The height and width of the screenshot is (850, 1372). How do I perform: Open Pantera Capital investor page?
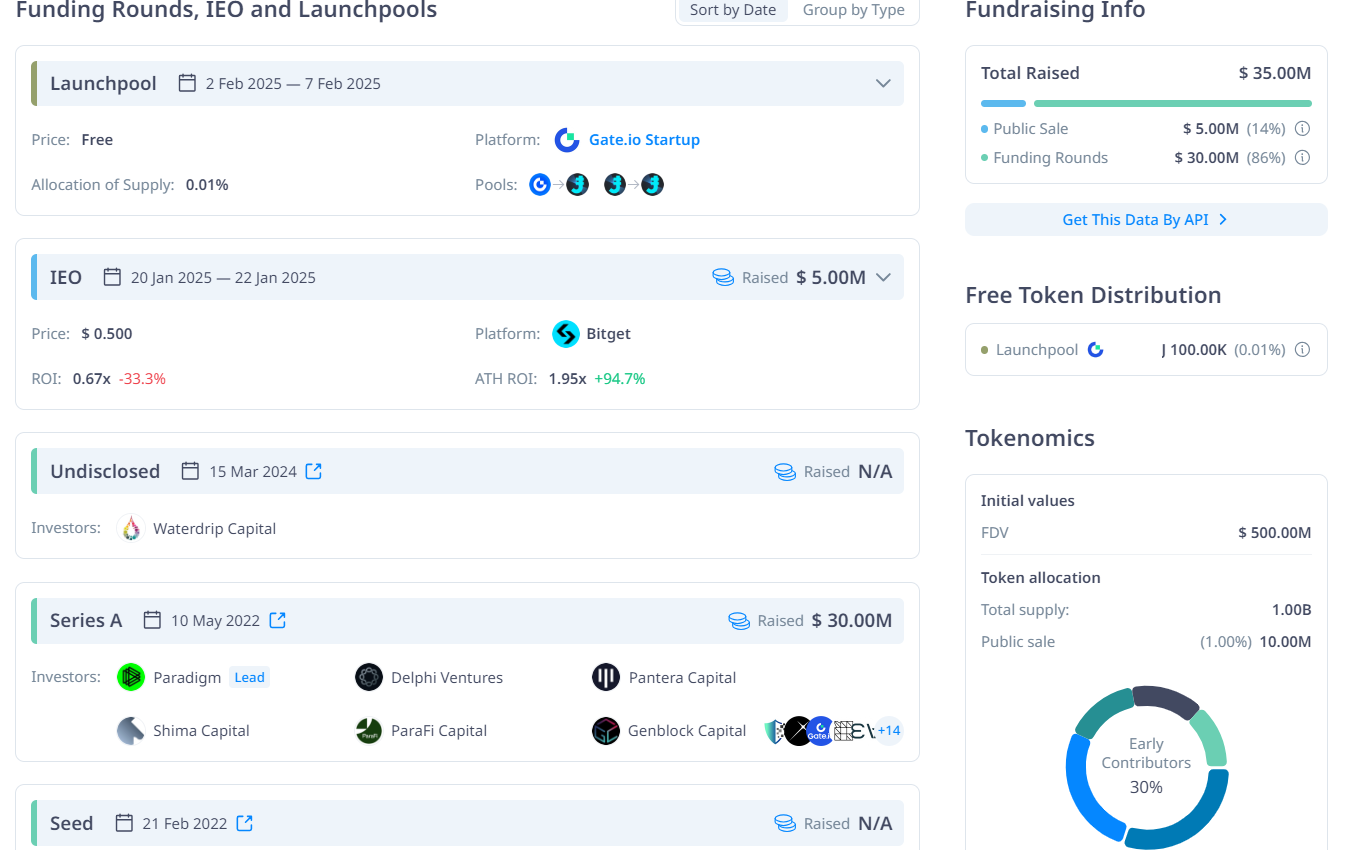click(681, 677)
